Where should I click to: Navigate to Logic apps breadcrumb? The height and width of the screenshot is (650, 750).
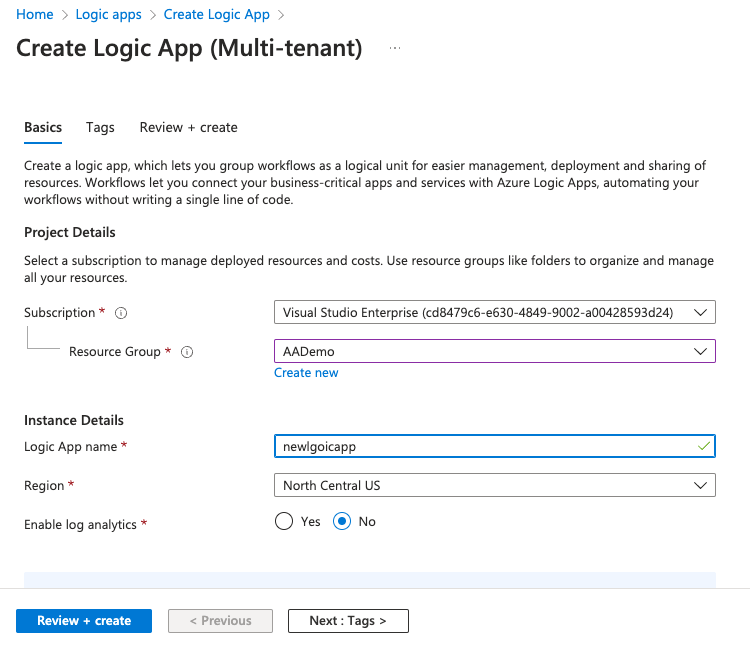108,15
